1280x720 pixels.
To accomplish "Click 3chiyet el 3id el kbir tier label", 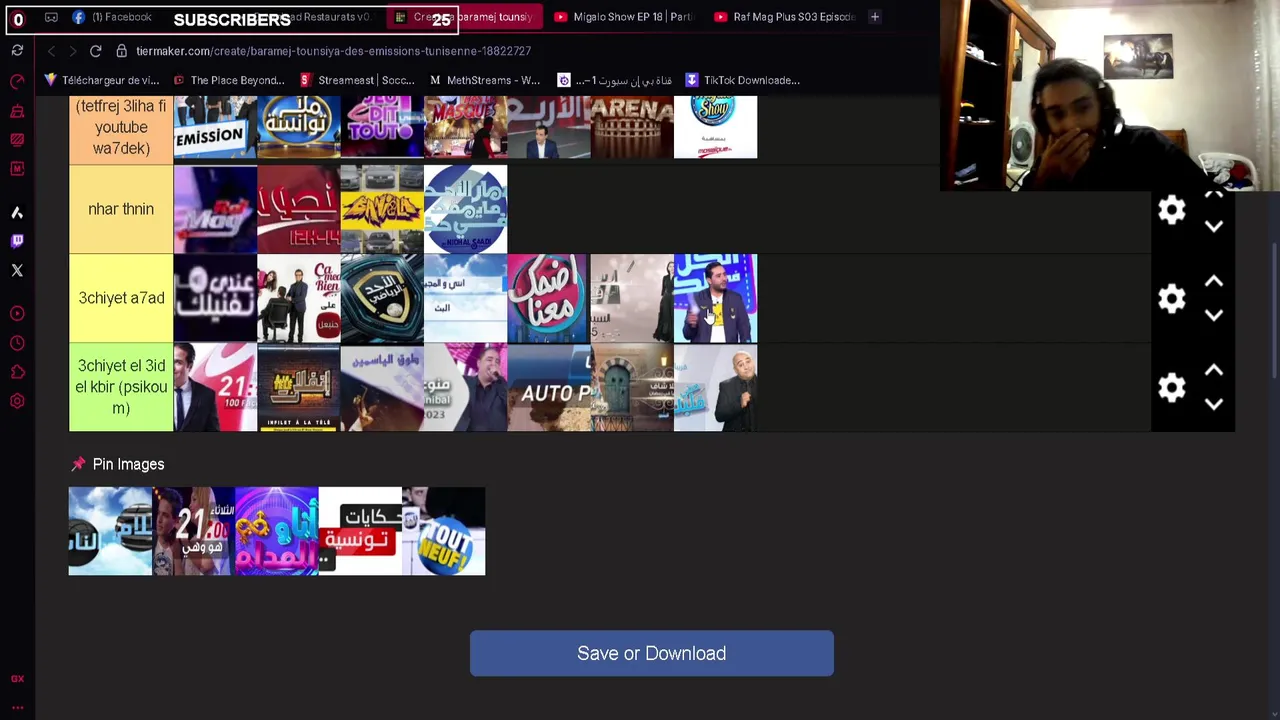I will [x=121, y=387].
